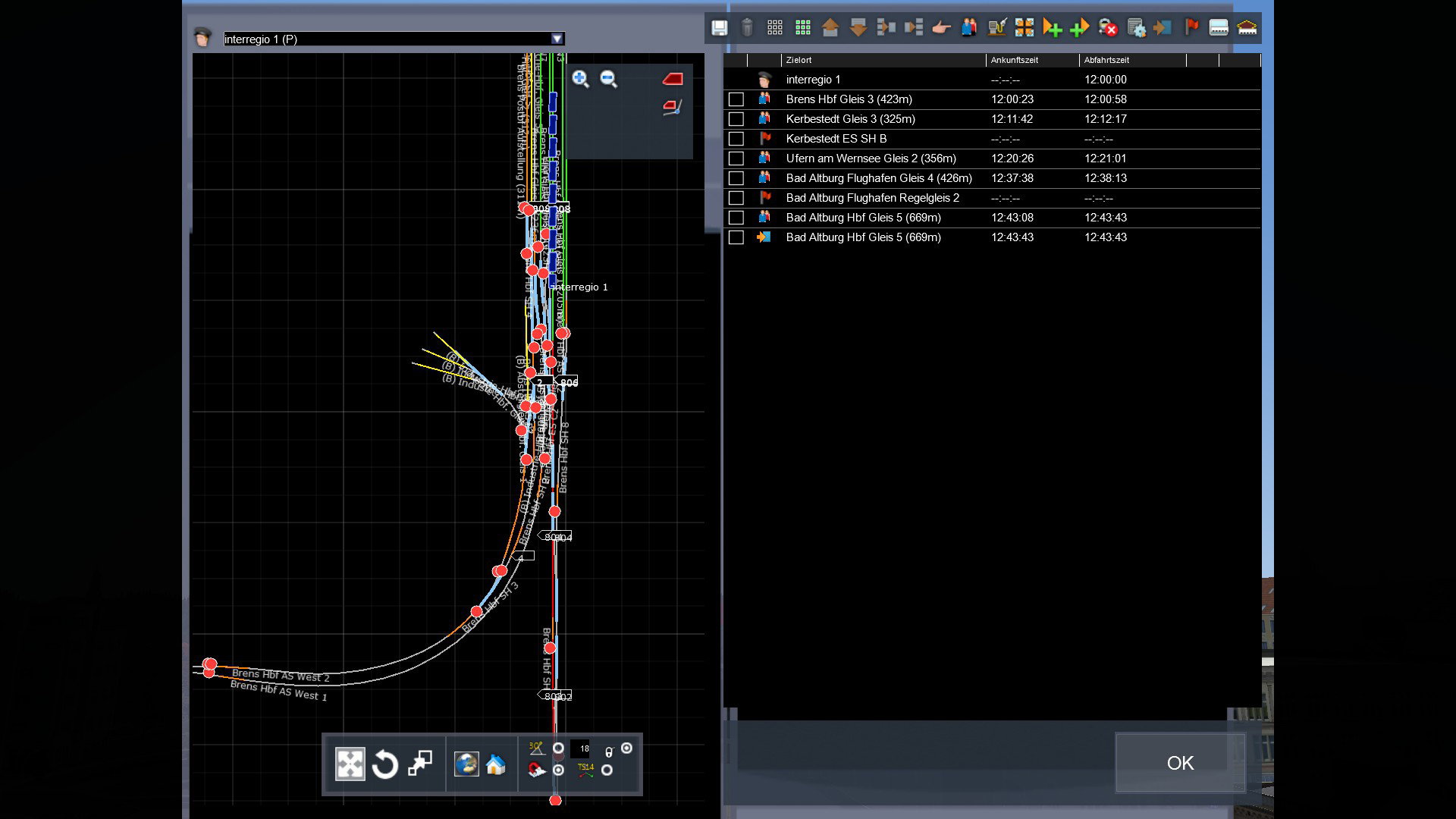Click the globe world view icon
1456x819 pixels.
pos(466,764)
